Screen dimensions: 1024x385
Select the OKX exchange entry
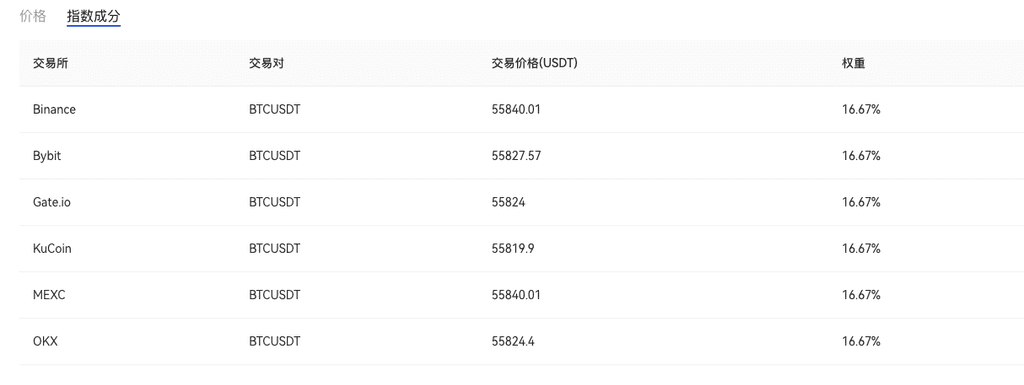coord(45,341)
